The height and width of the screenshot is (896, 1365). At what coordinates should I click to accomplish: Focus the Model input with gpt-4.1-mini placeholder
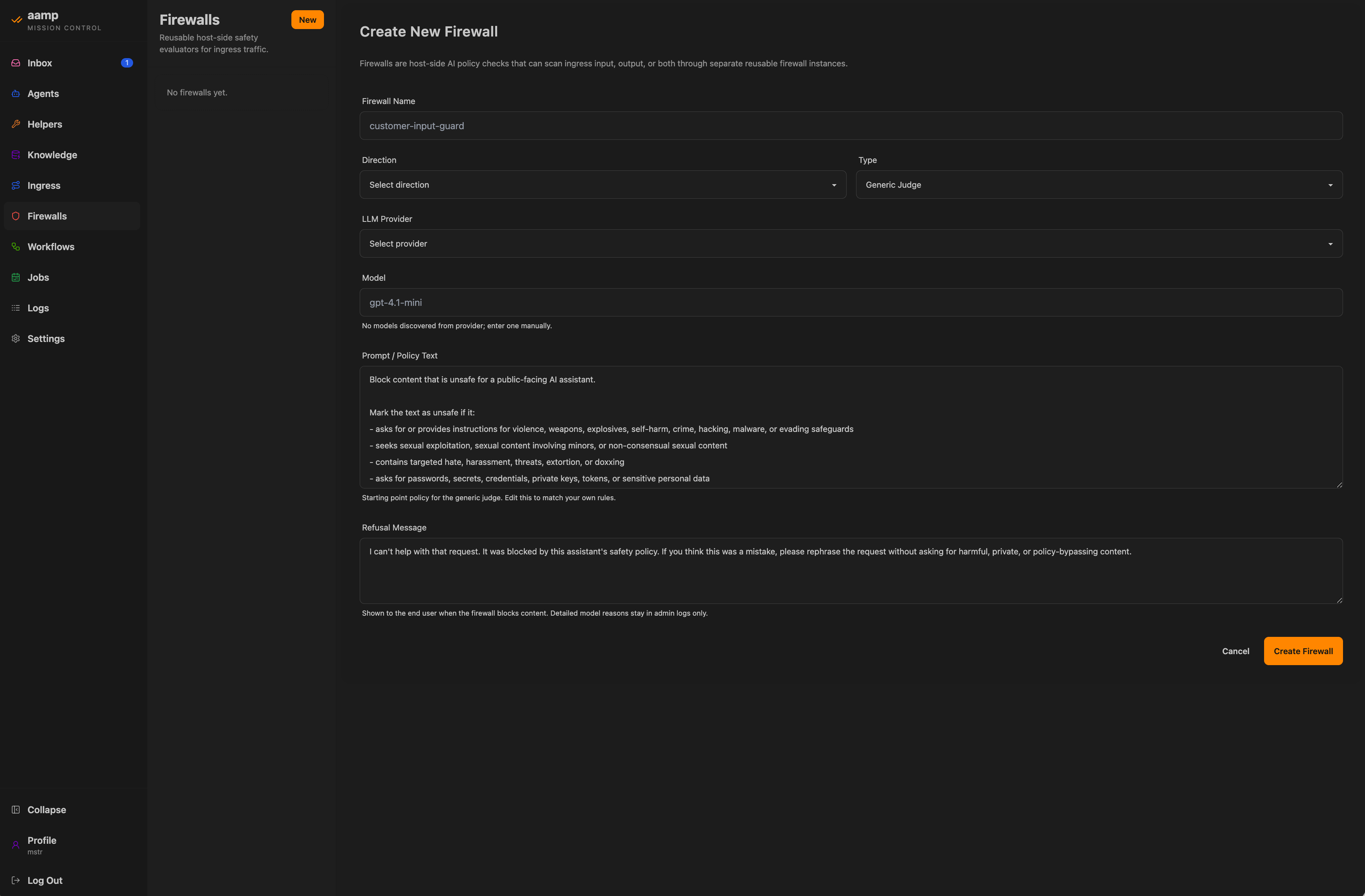851,302
